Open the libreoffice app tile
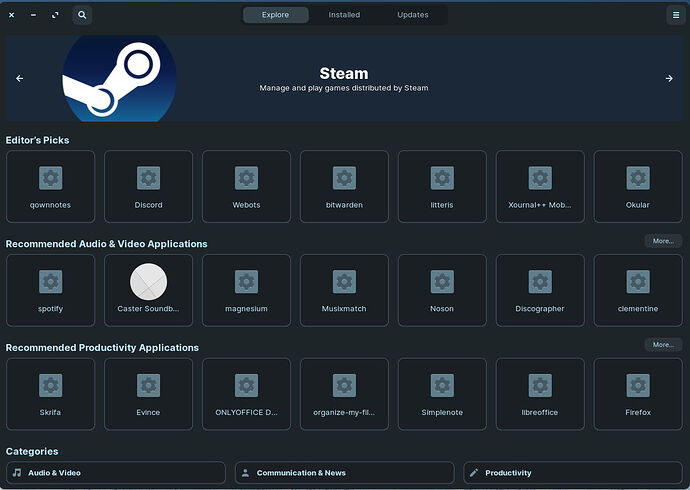This screenshot has width=690, height=490. pyautogui.click(x=540, y=394)
